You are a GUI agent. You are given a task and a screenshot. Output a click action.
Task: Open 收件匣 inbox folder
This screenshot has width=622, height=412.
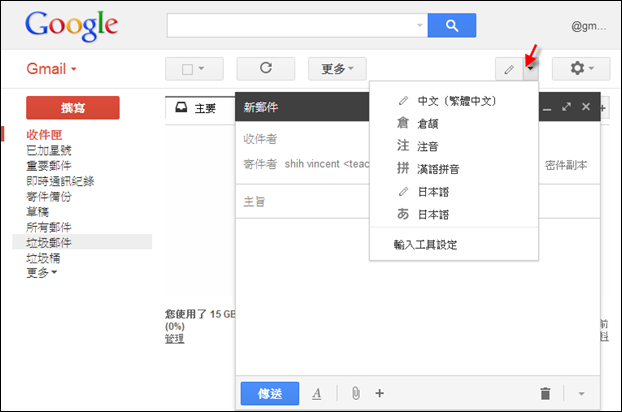pyautogui.click(x=44, y=135)
